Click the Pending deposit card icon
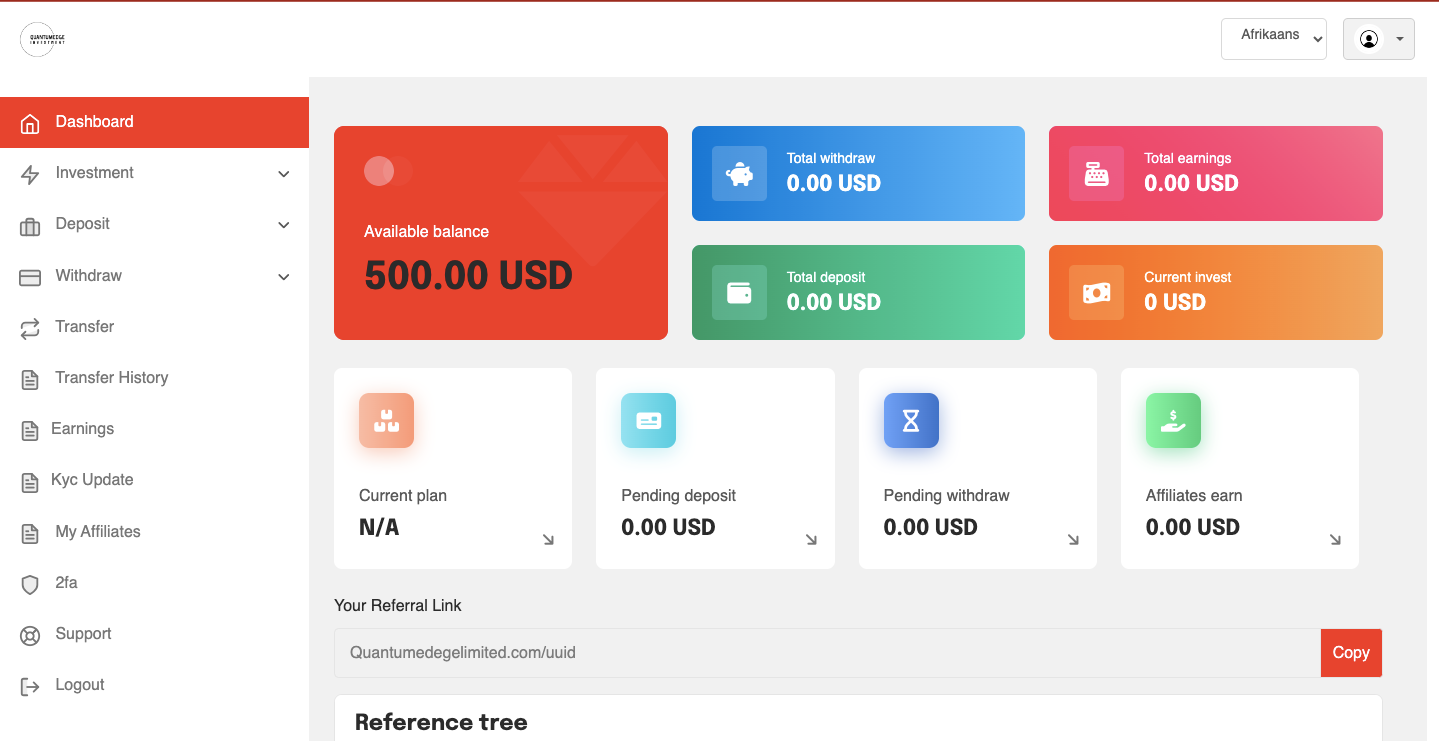 coord(648,420)
